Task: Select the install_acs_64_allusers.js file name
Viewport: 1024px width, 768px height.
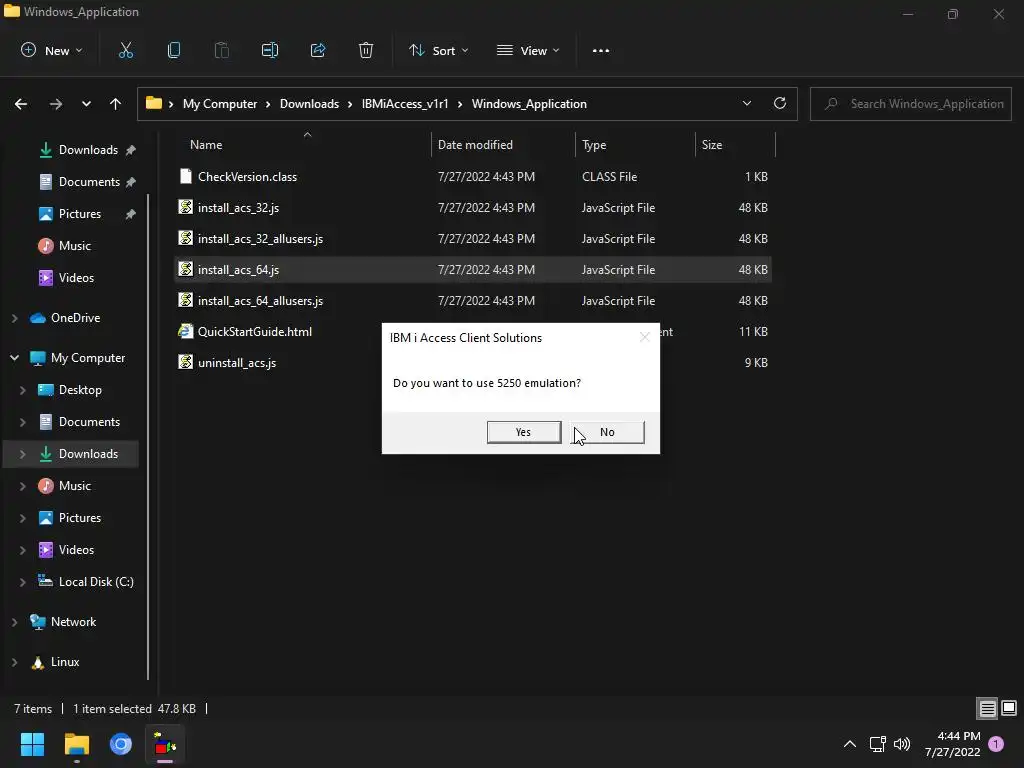Action: 261,300
